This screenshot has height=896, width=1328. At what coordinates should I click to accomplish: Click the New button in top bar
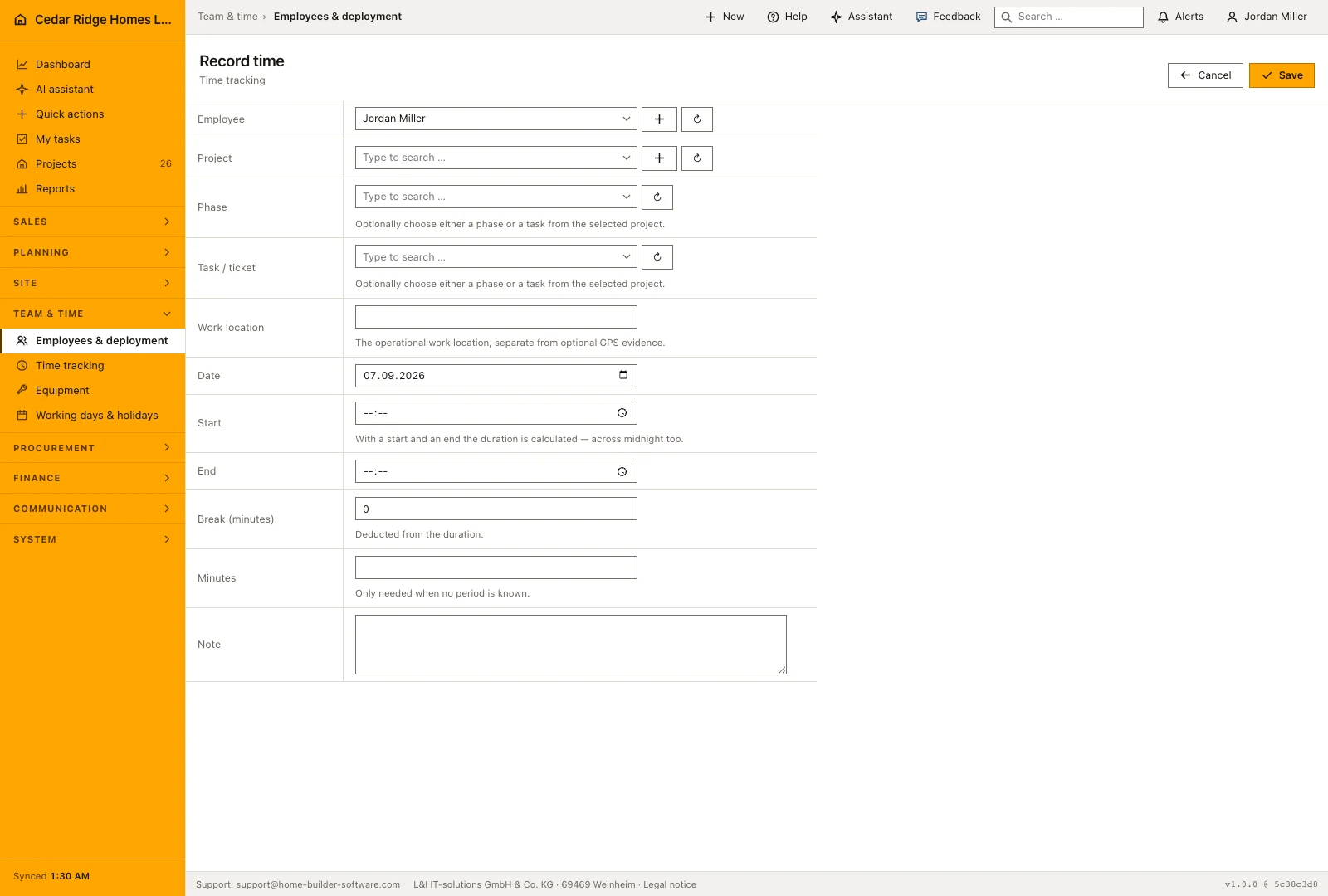pyautogui.click(x=725, y=17)
